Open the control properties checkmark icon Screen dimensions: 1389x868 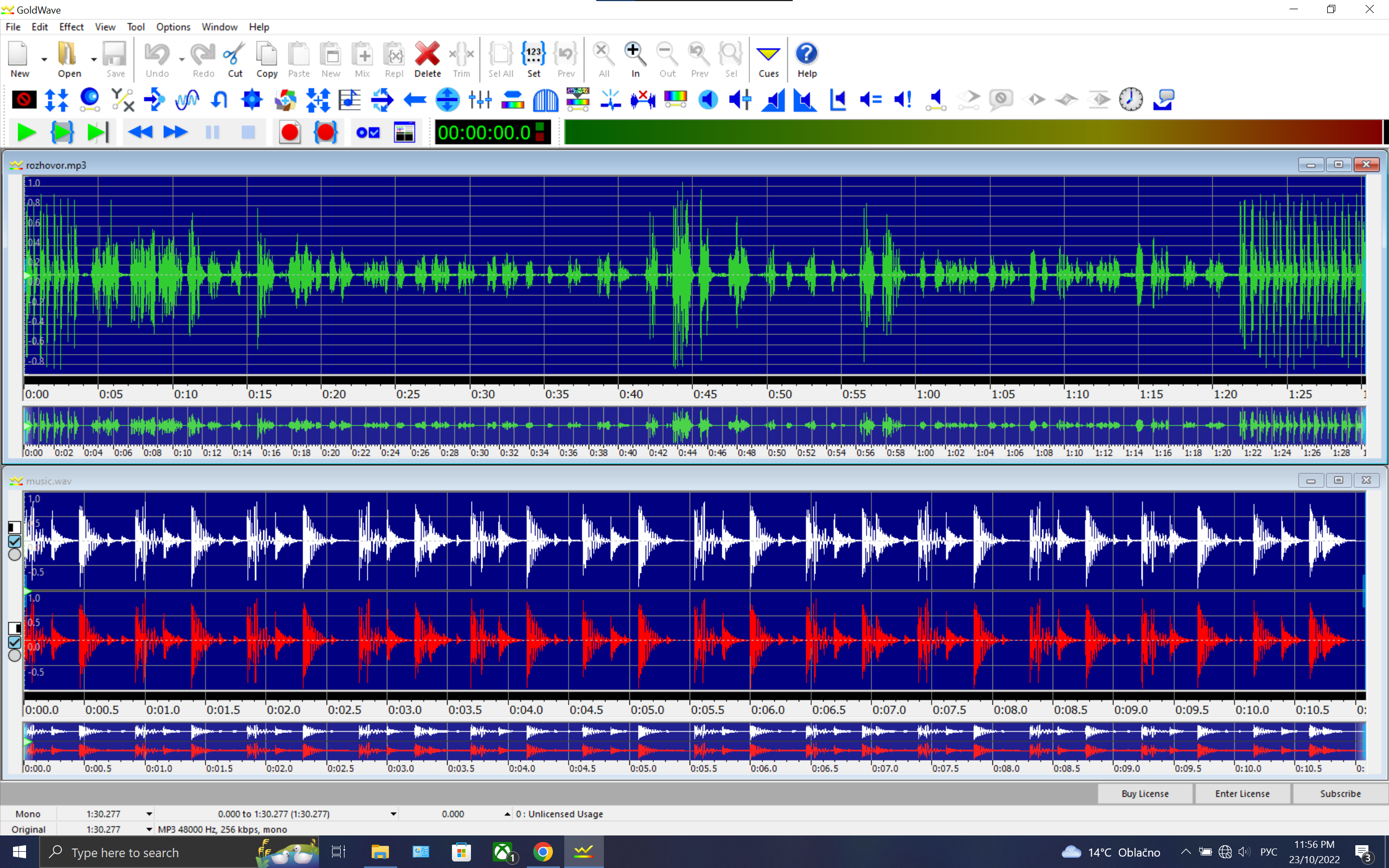coord(368,132)
